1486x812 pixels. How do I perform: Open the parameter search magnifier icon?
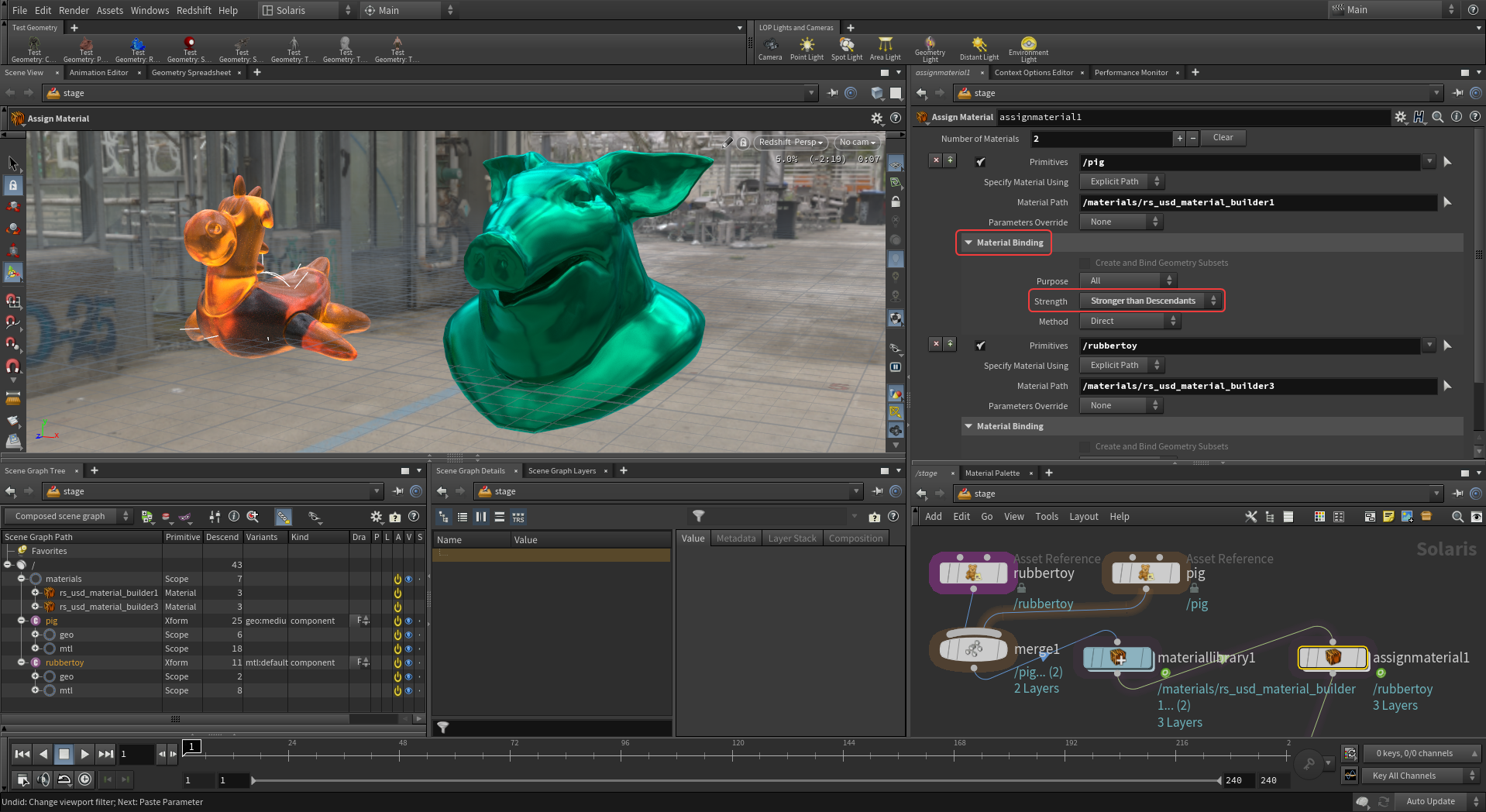(1438, 117)
